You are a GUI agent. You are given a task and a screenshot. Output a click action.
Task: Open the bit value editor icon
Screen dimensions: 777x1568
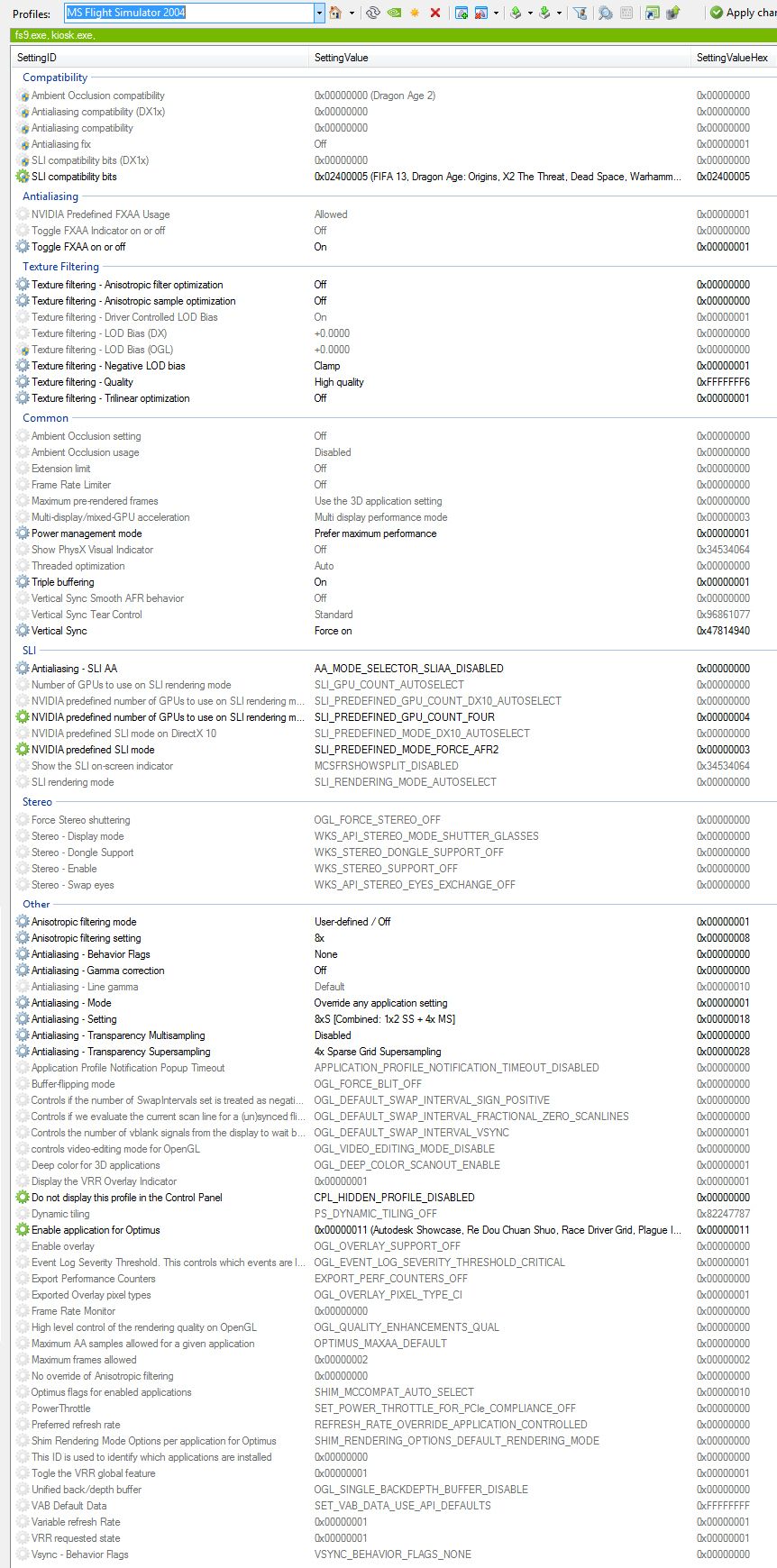(x=626, y=13)
